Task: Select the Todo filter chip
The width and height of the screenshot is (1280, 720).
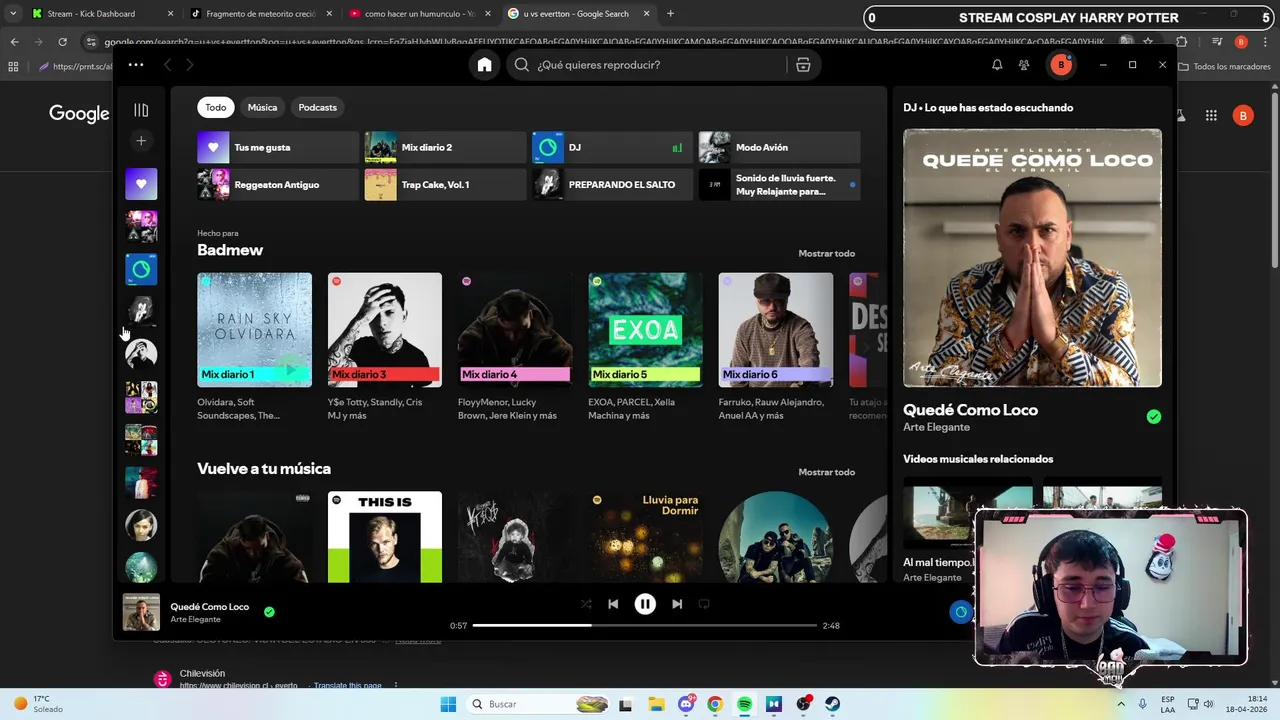Action: pos(216,107)
